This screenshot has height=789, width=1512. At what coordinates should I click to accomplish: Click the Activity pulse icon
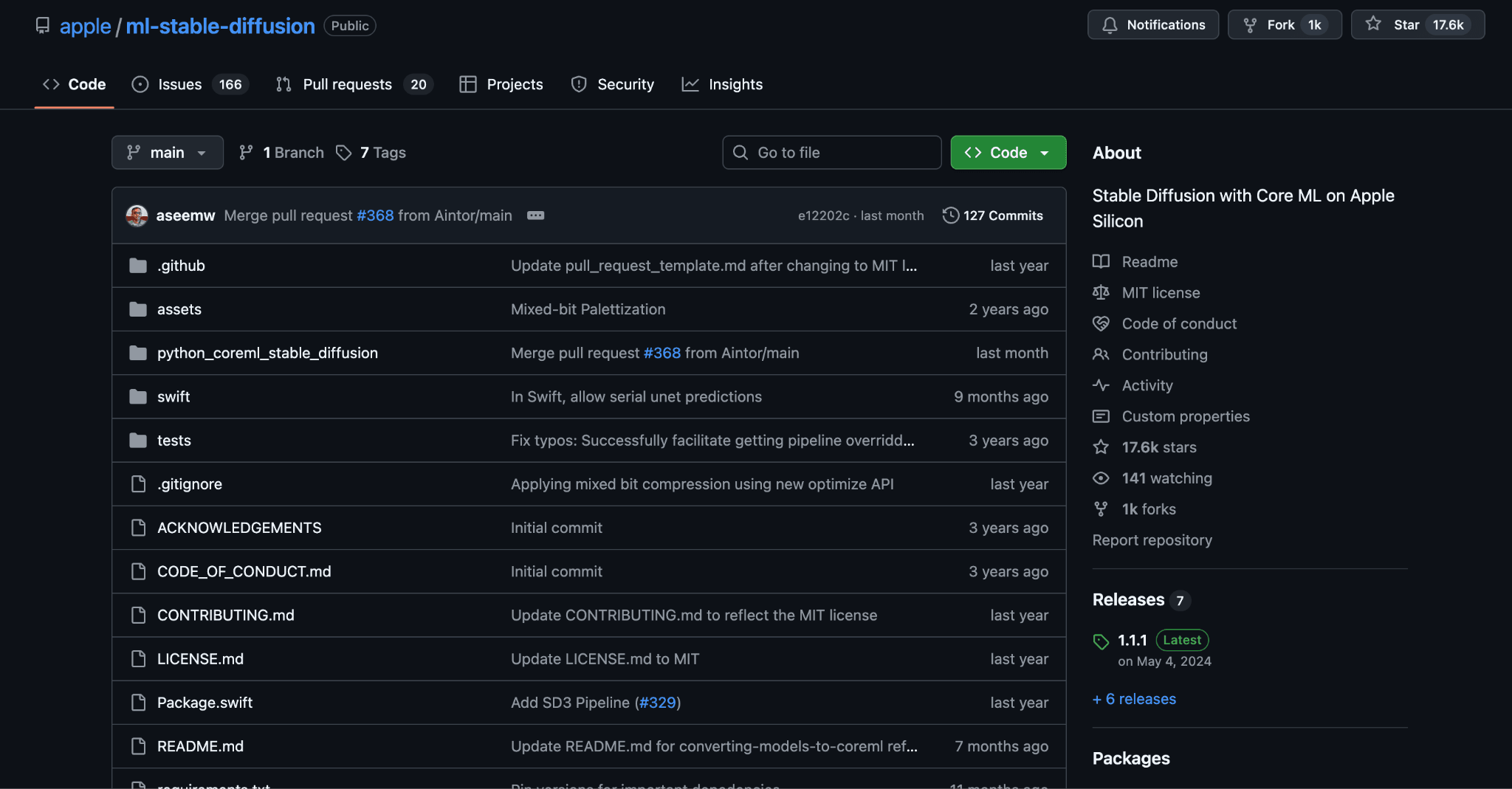tap(1101, 385)
